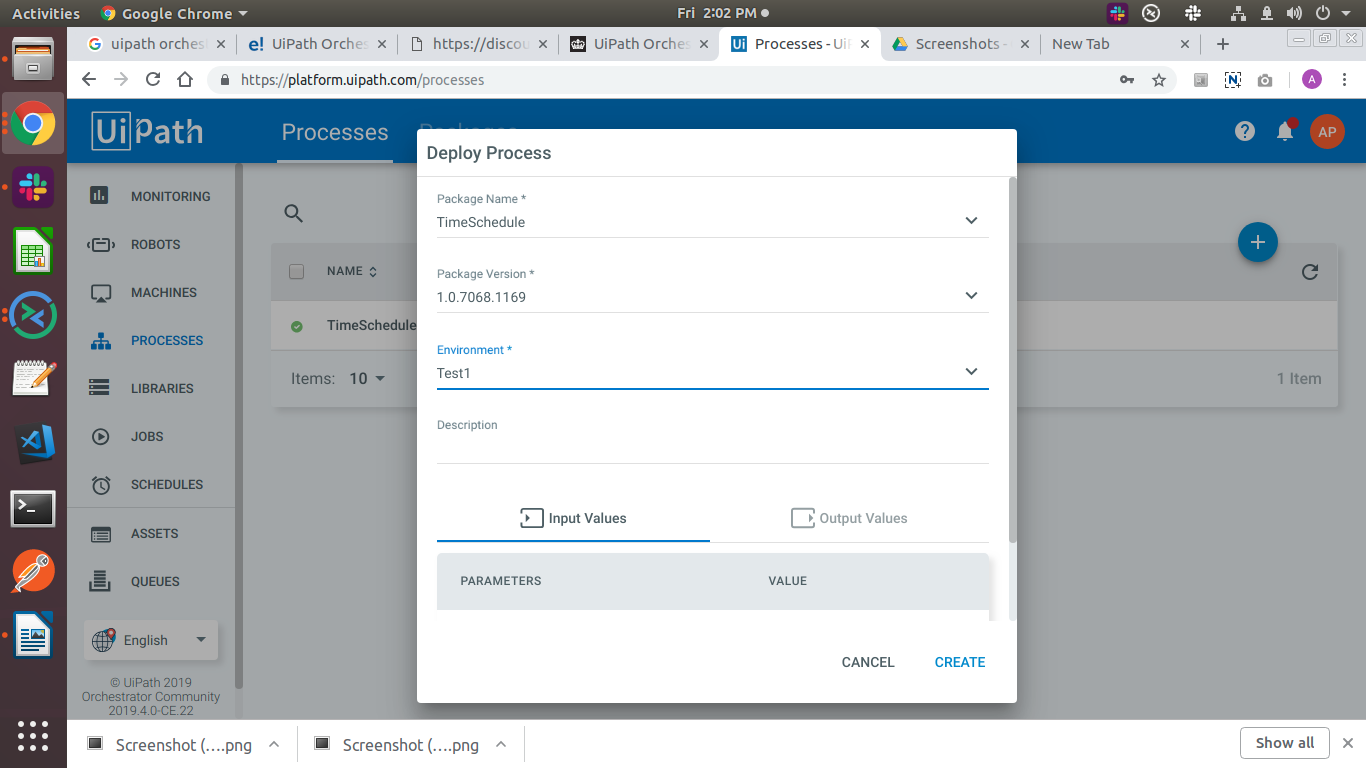Screen dimensions: 1366x768
Task: Open the notifications bell
Action: click(1286, 131)
